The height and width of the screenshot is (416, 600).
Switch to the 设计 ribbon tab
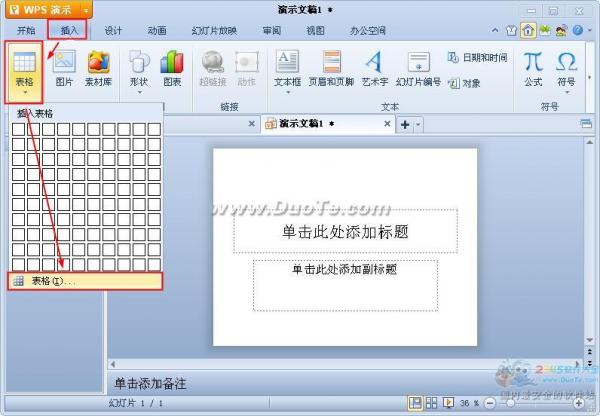113,31
